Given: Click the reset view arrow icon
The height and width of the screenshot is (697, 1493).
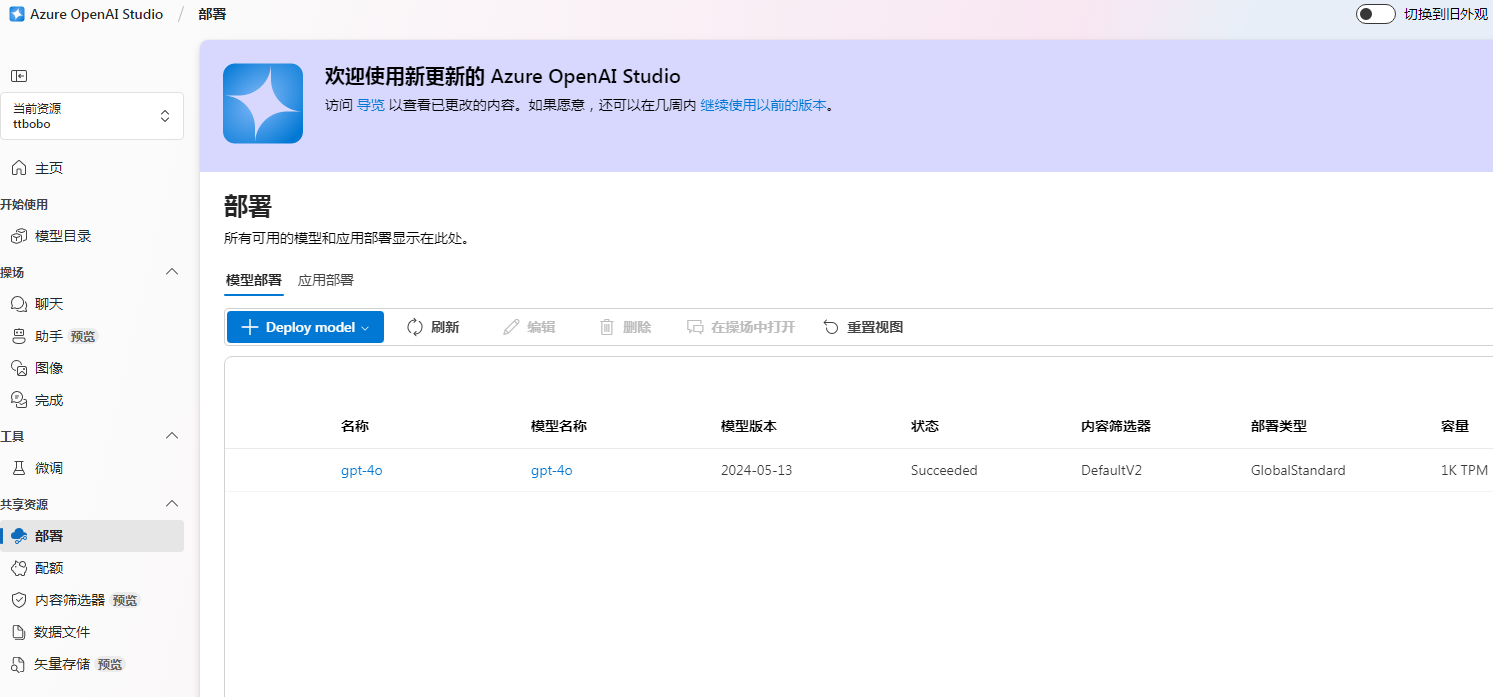Looking at the screenshot, I should point(831,327).
